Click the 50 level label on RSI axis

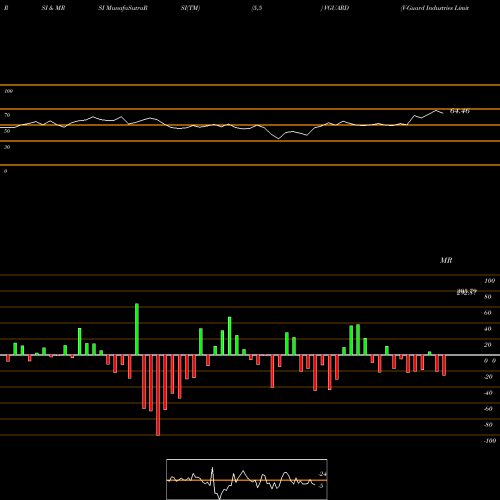click(7, 131)
